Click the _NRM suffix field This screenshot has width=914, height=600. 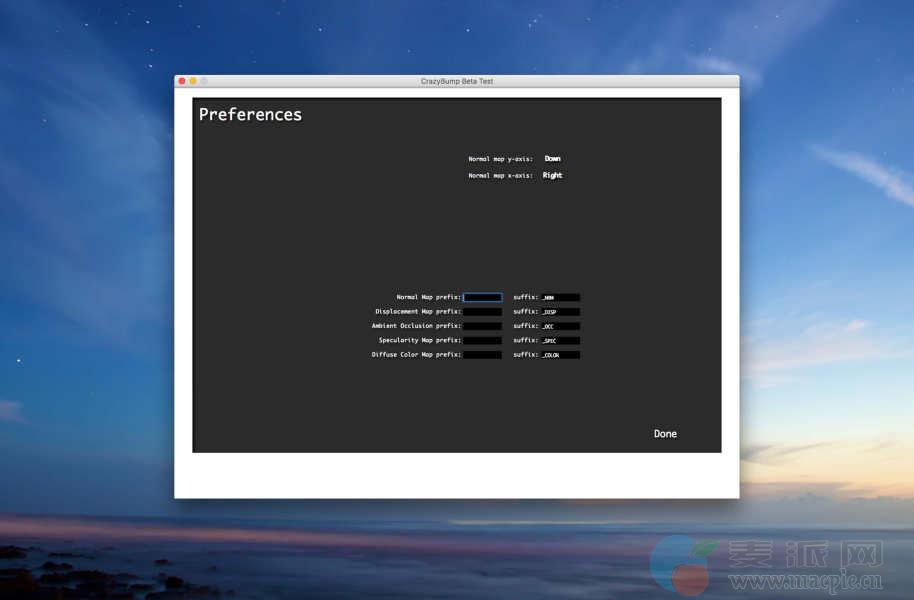click(x=560, y=297)
